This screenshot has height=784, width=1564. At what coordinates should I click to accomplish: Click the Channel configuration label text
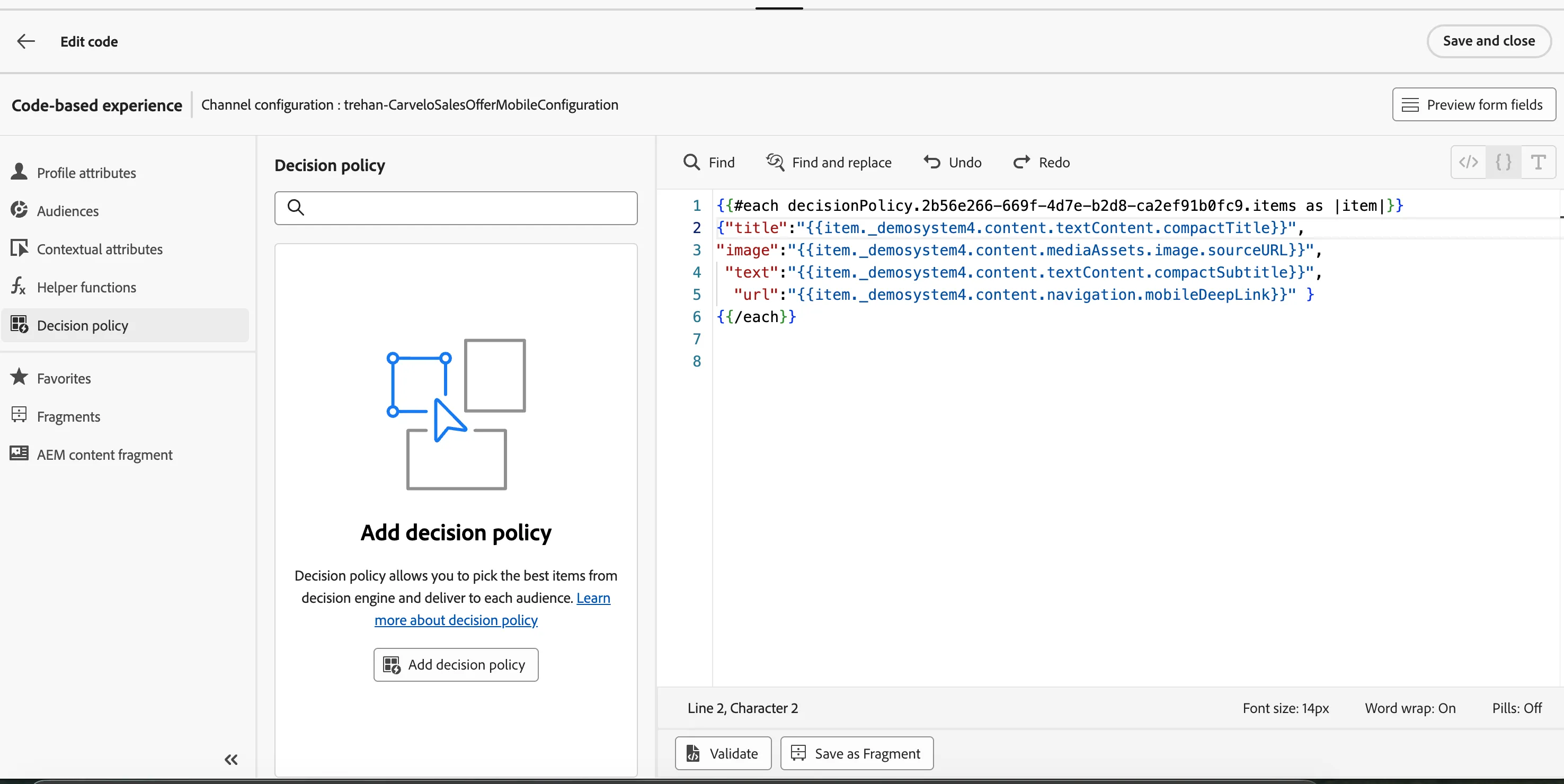click(x=410, y=104)
